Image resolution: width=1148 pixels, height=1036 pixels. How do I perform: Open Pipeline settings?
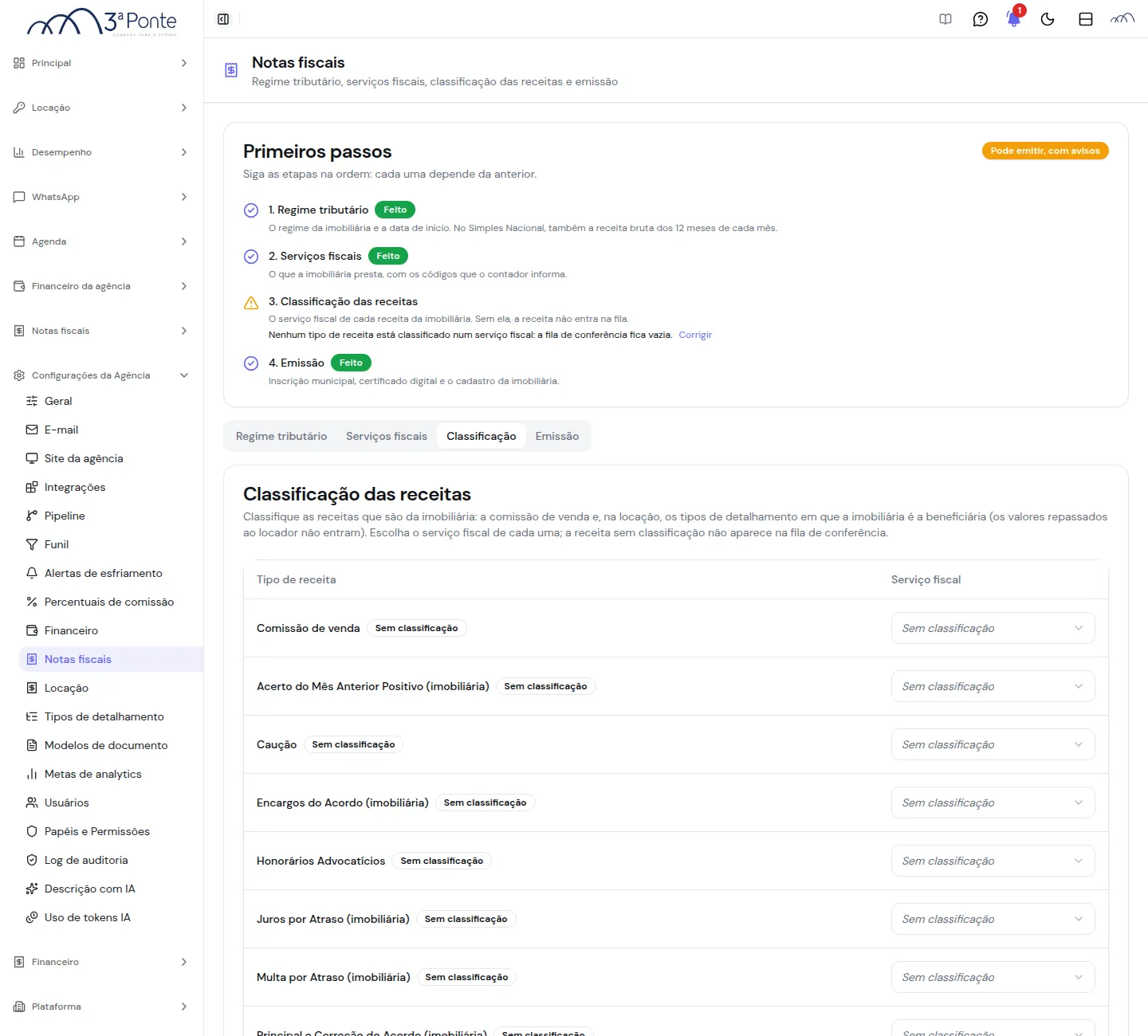coord(112,516)
